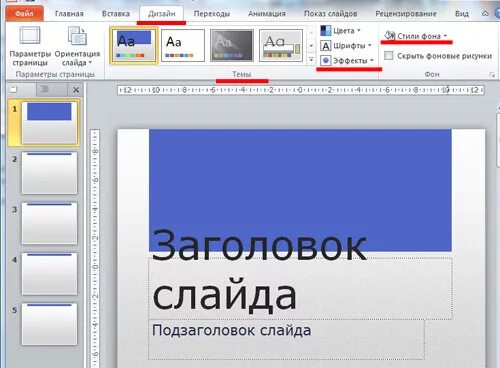500x368 pixels.
Task: Move themes gallery down one row
Action: (x=311, y=46)
